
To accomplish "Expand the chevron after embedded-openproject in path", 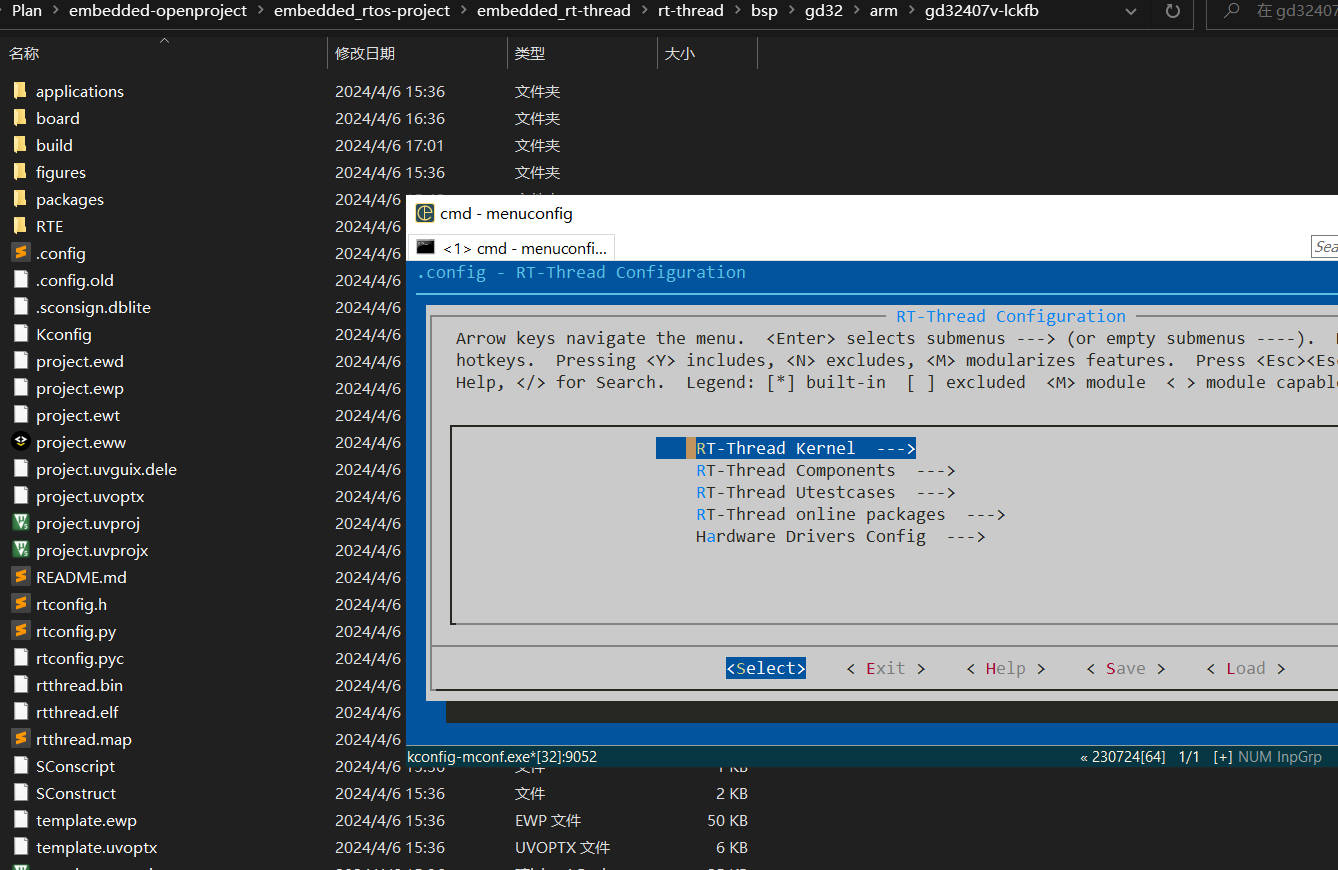I will (x=260, y=11).
